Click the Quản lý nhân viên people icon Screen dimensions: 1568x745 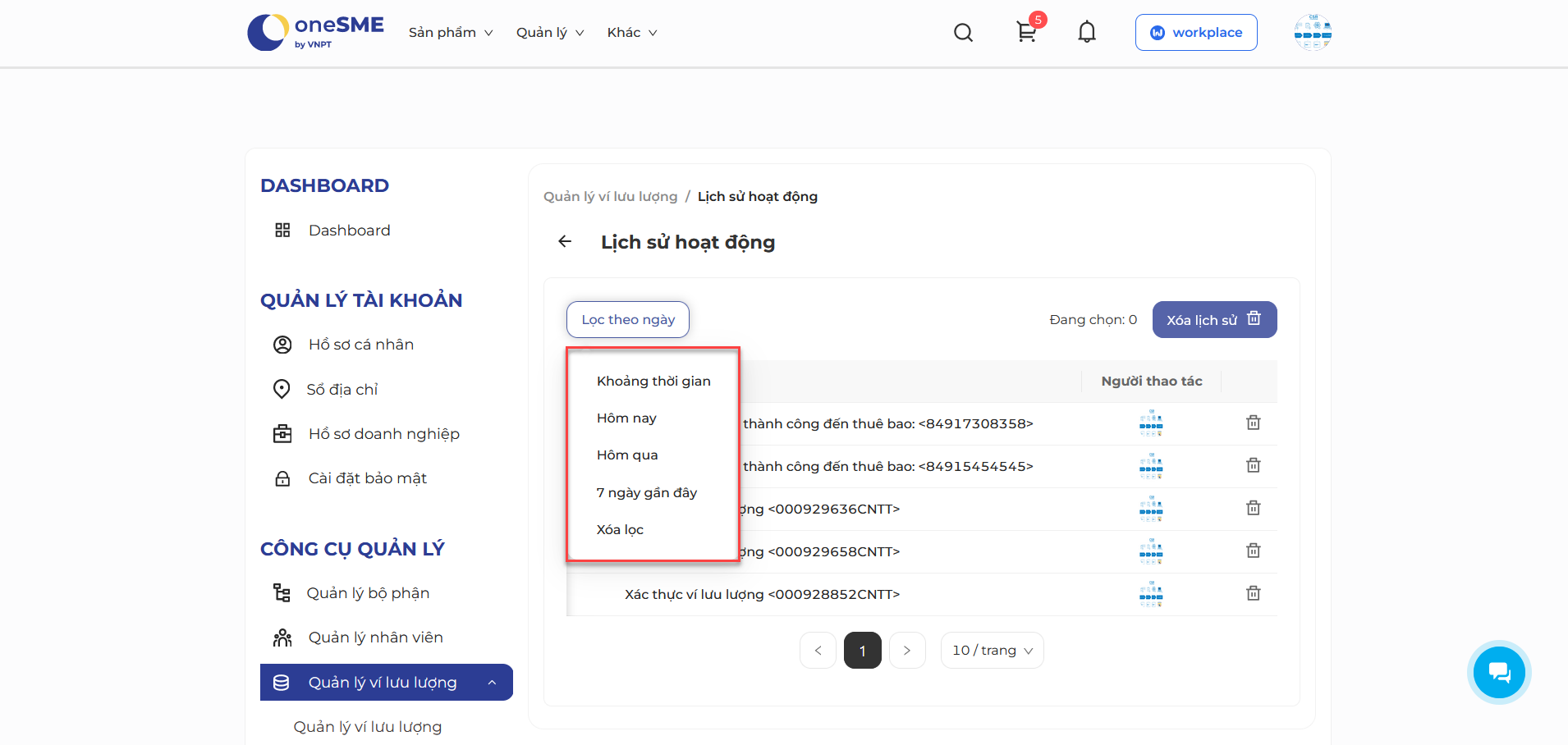(x=282, y=638)
